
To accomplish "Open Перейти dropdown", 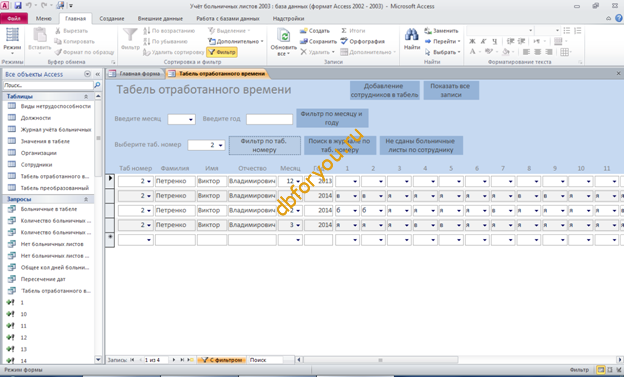I will coord(442,41).
